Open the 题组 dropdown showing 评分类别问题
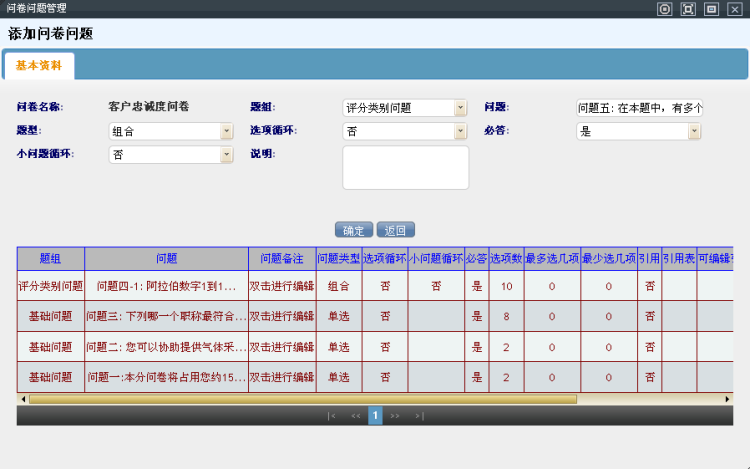This screenshot has width=750, height=469. 460,108
